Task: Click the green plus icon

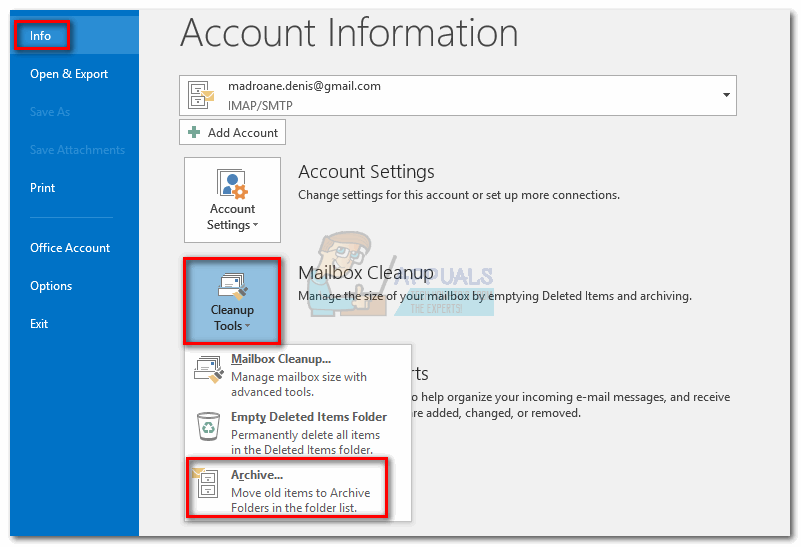Action: point(194,132)
